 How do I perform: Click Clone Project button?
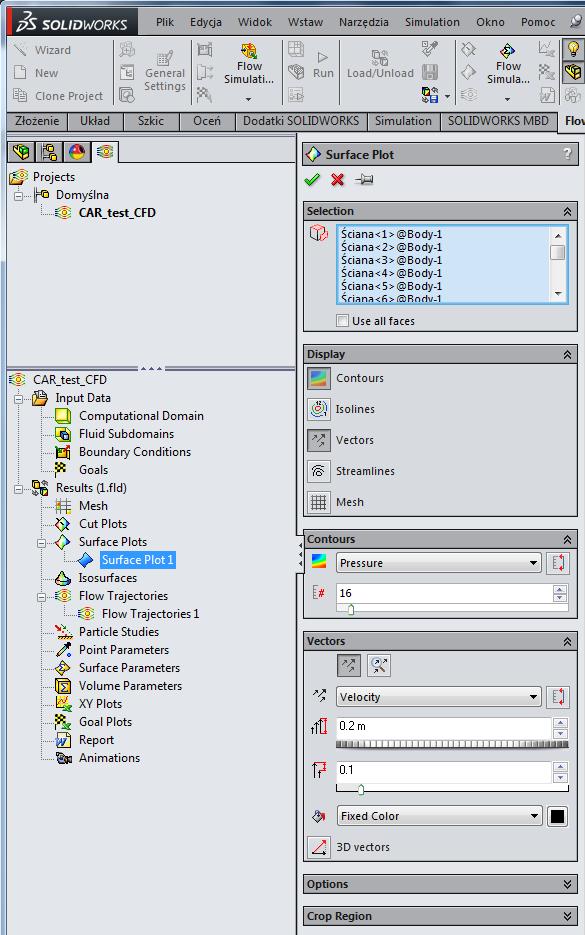(x=58, y=96)
